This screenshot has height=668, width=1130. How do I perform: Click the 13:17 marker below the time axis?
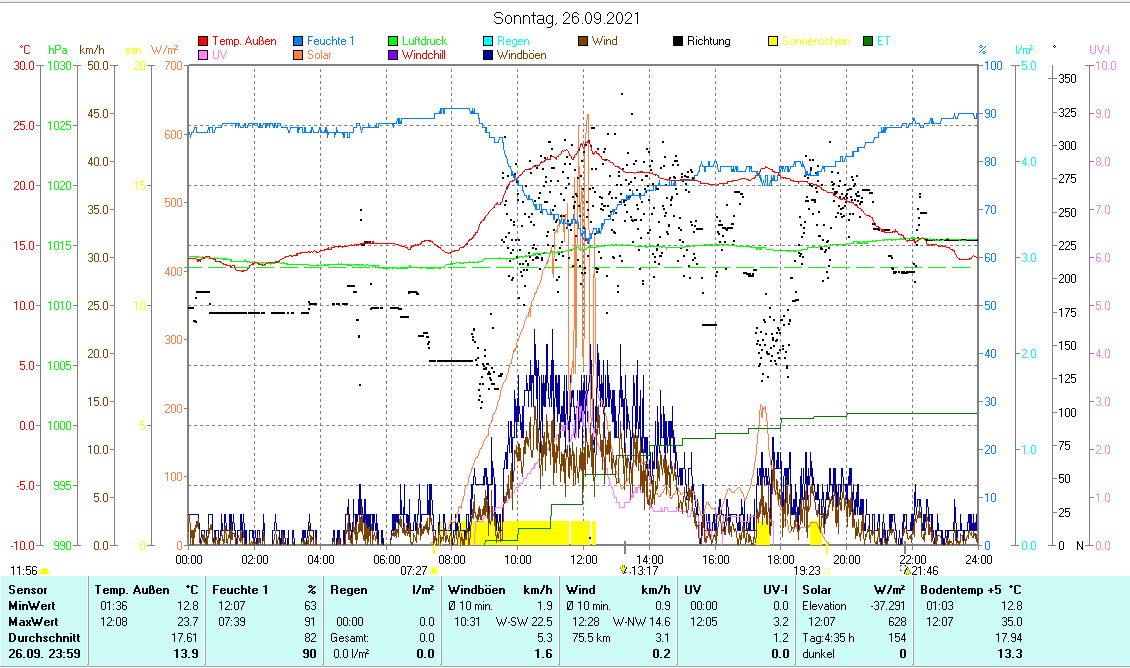coord(642,571)
